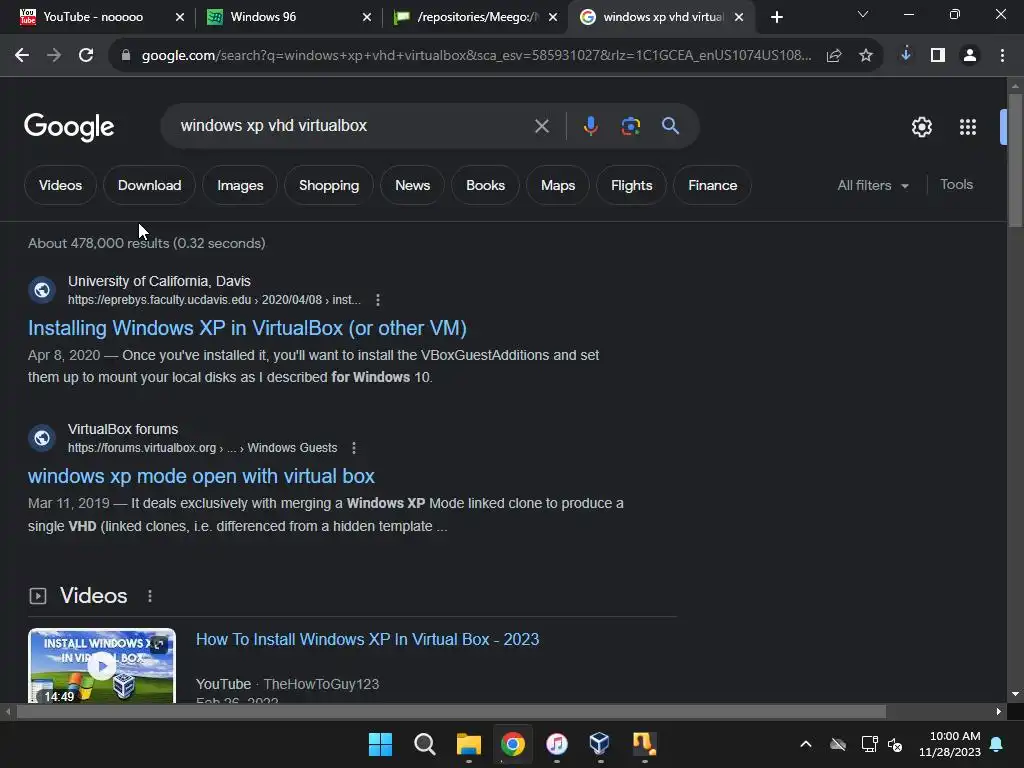Open the notification bell in the tray

[x=997, y=744]
